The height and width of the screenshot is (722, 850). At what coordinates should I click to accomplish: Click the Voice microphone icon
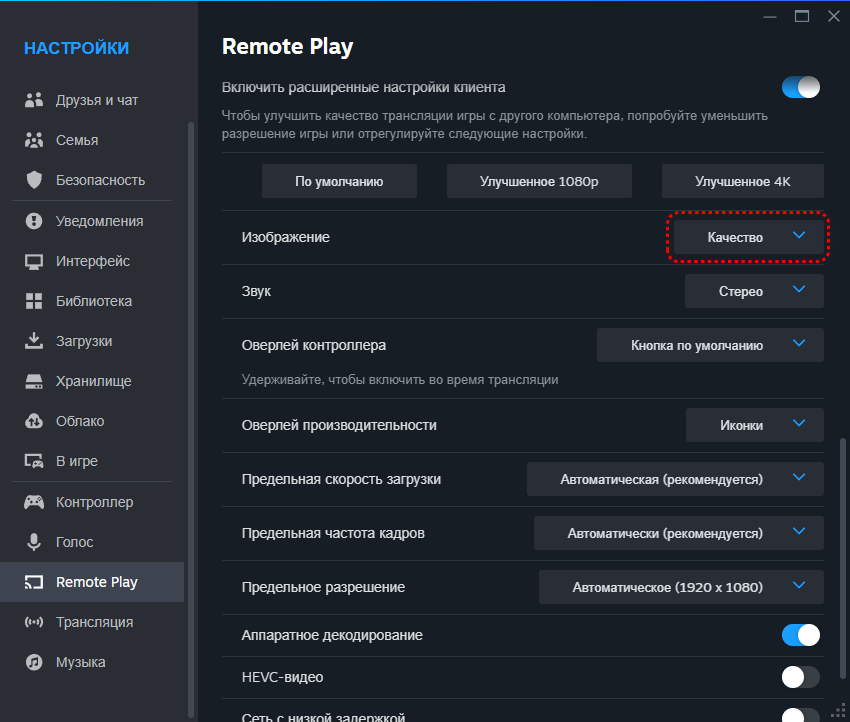pos(35,542)
